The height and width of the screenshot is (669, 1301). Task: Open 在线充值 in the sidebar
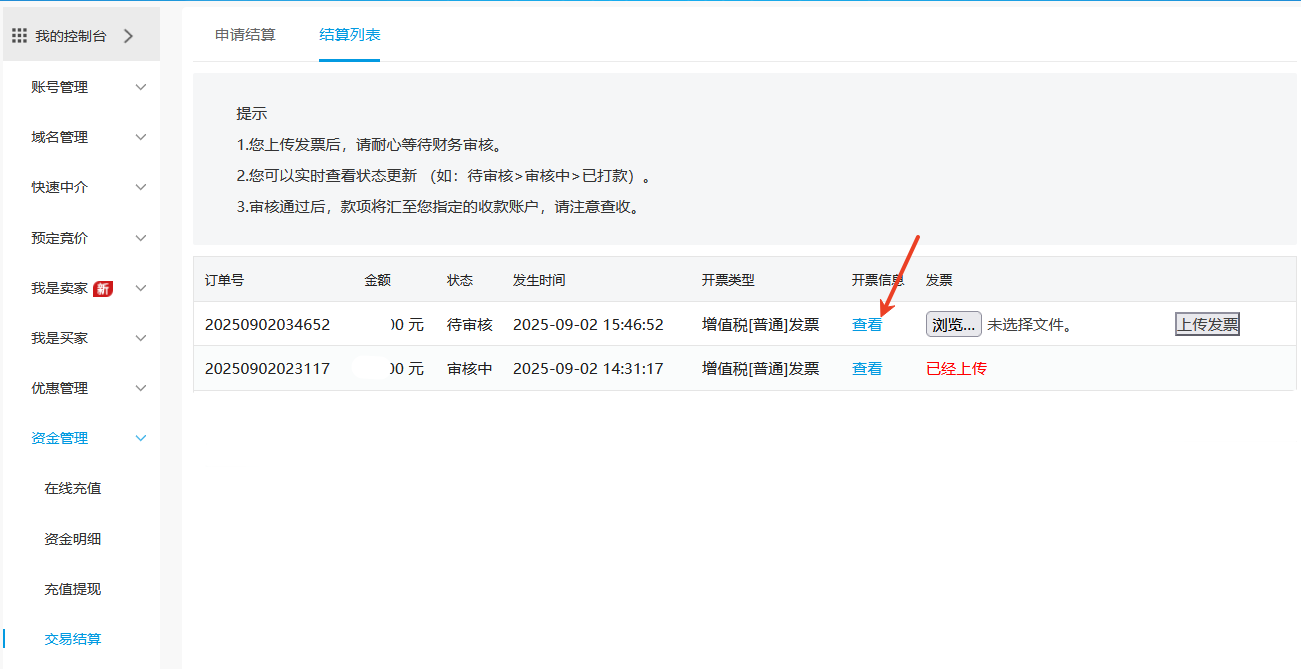pos(73,488)
